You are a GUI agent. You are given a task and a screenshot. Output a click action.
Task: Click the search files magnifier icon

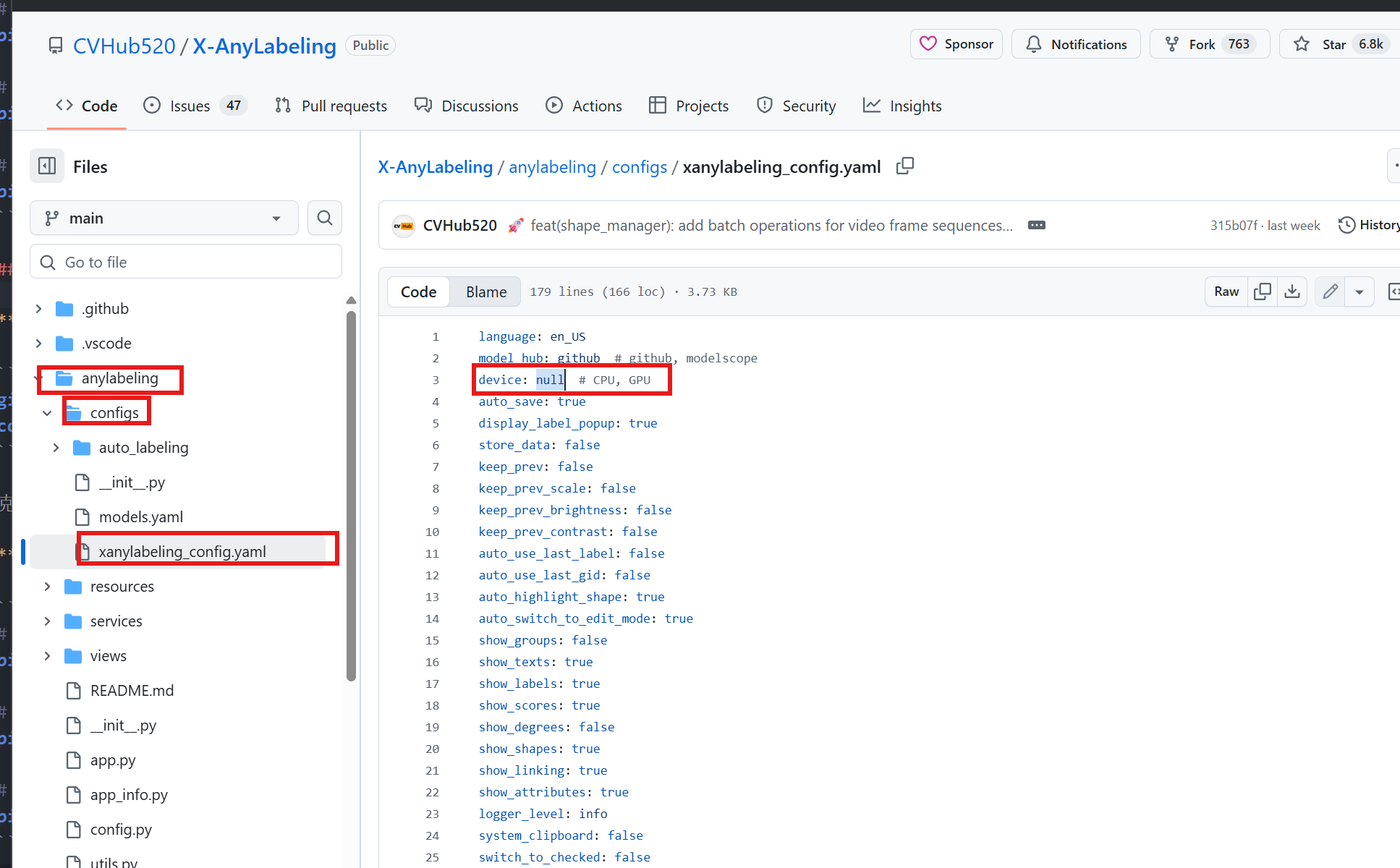[x=325, y=218]
